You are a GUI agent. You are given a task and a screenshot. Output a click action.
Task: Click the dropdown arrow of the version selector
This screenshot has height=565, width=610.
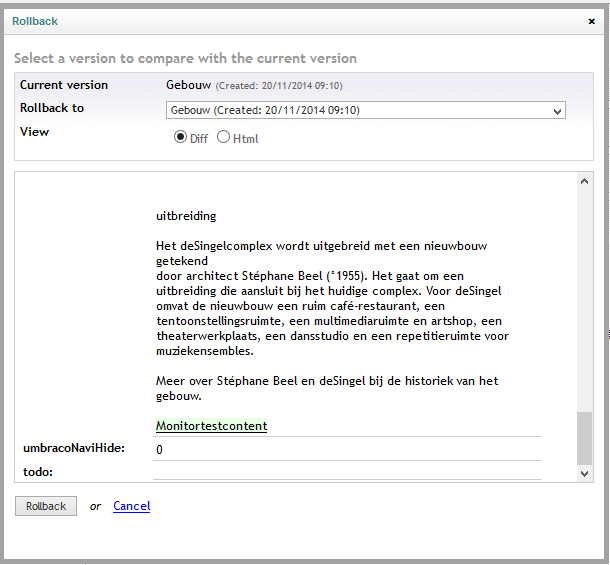click(x=557, y=112)
